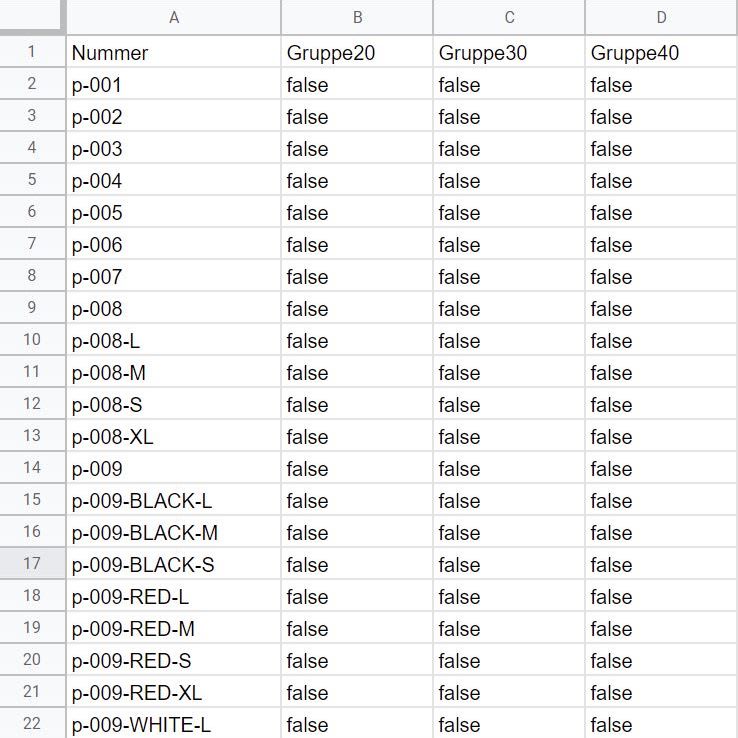Select highlighted row 17 header
The height and width of the screenshot is (738, 738).
click(32, 563)
